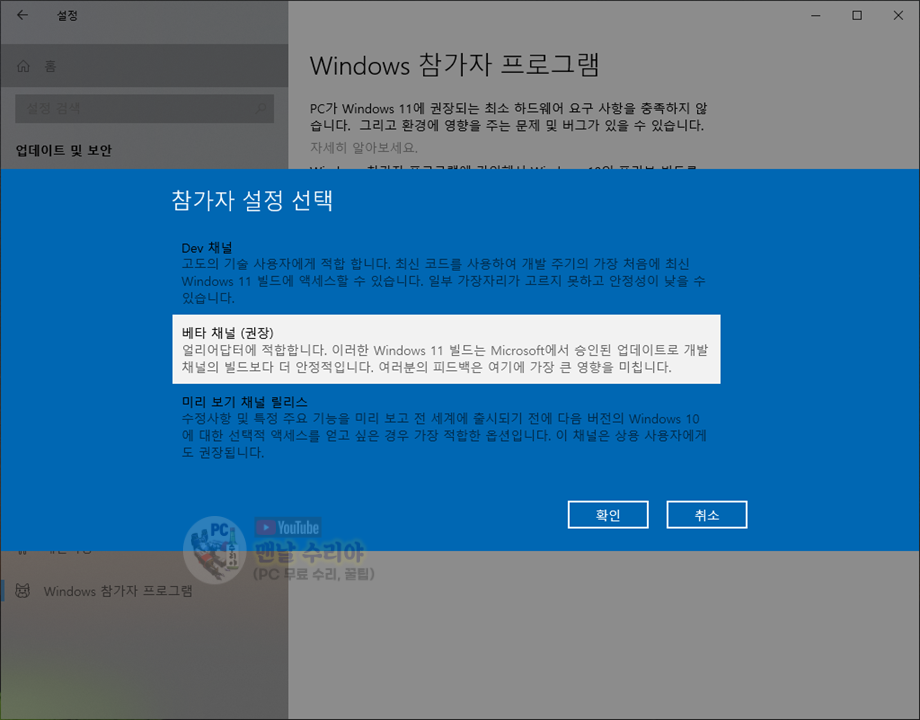
Task: Click the Windows 참가자 프로그램 page heading
Action: point(454,65)
